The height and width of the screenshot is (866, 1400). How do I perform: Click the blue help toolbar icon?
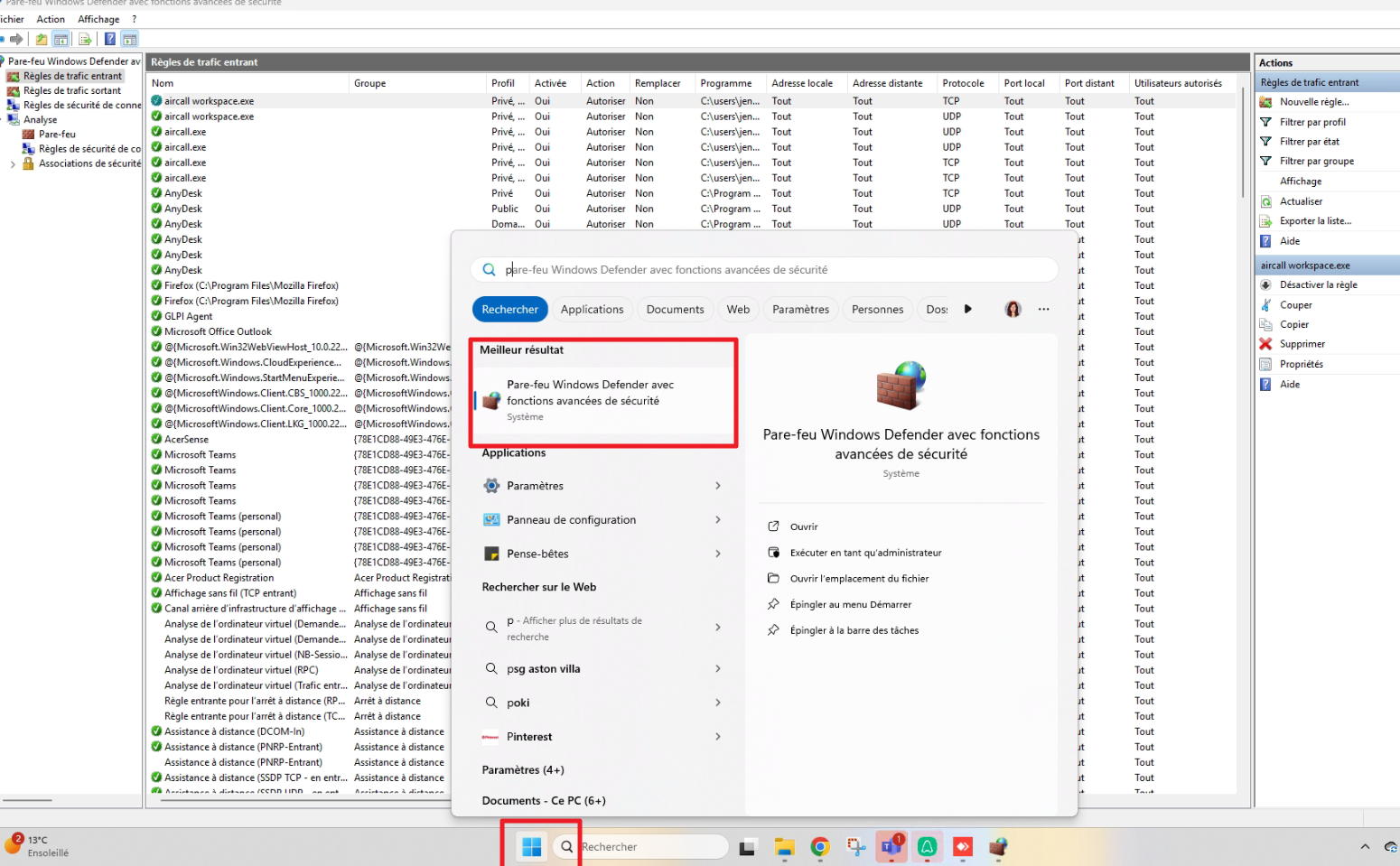tap(109, 39)
